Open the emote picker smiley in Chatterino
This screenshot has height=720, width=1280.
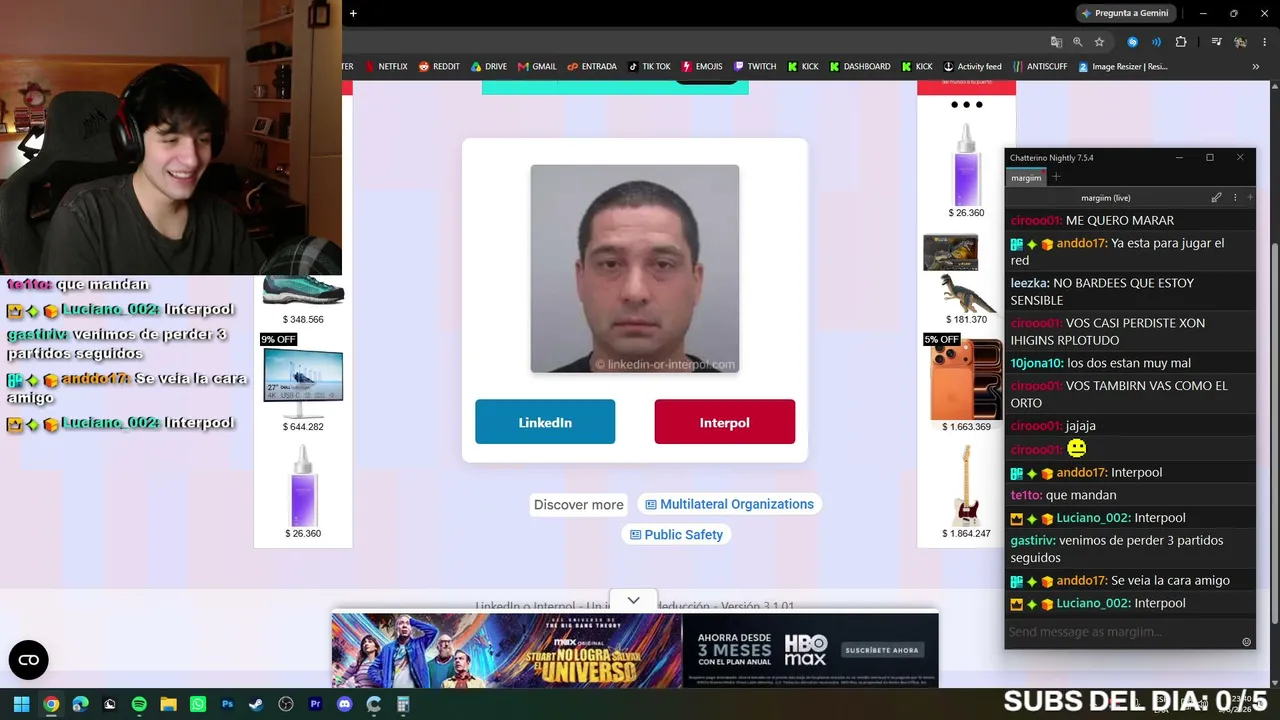pyautogui.click(x=1246, y=642)
